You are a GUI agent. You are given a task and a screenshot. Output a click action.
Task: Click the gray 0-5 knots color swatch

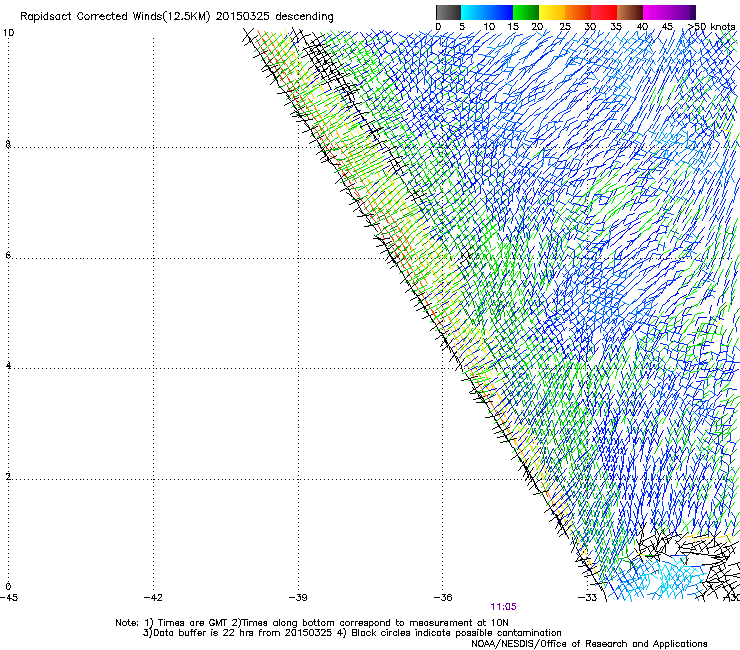pyautogui.click(x=448, y=12)
